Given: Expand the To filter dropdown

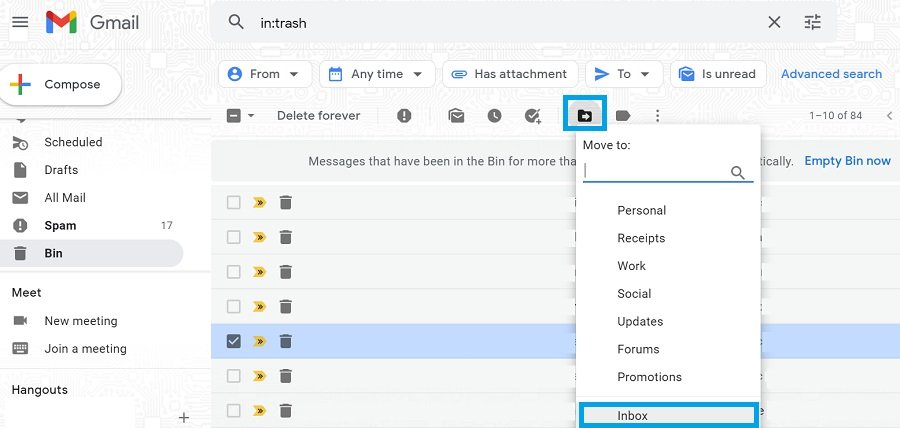Looking at the screenshot, I should [x=623, y=74].
